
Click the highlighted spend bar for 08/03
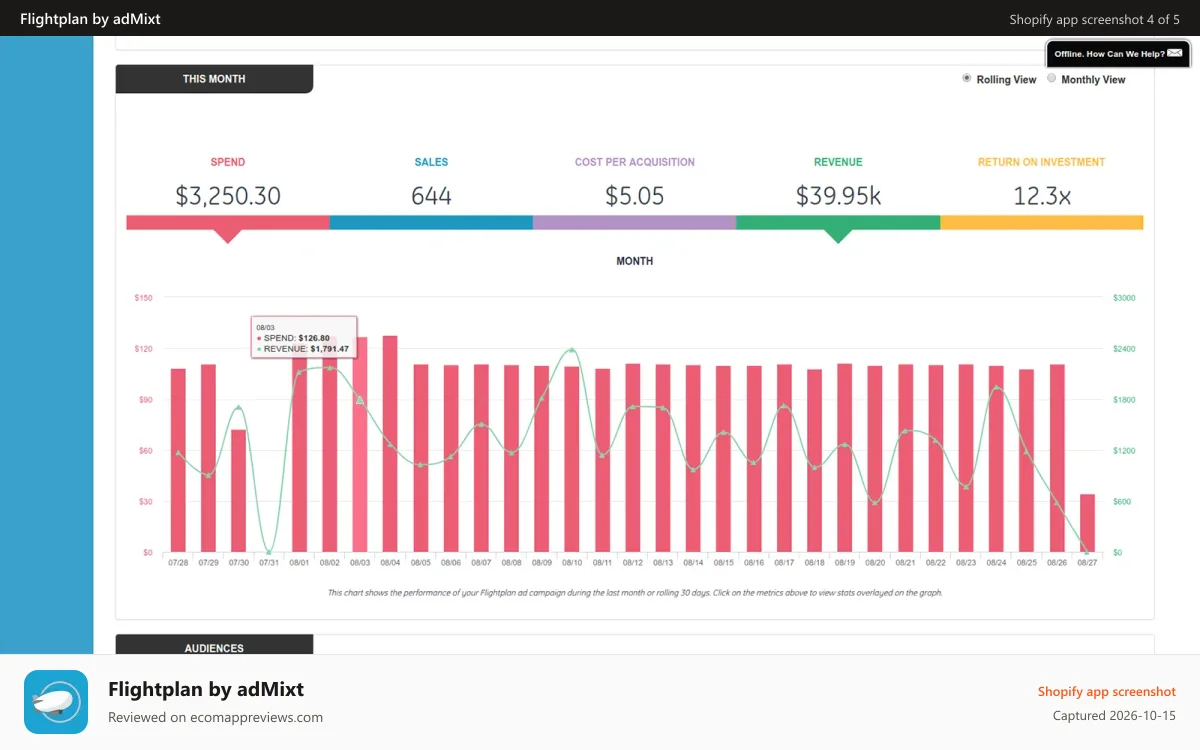(360, 444)
